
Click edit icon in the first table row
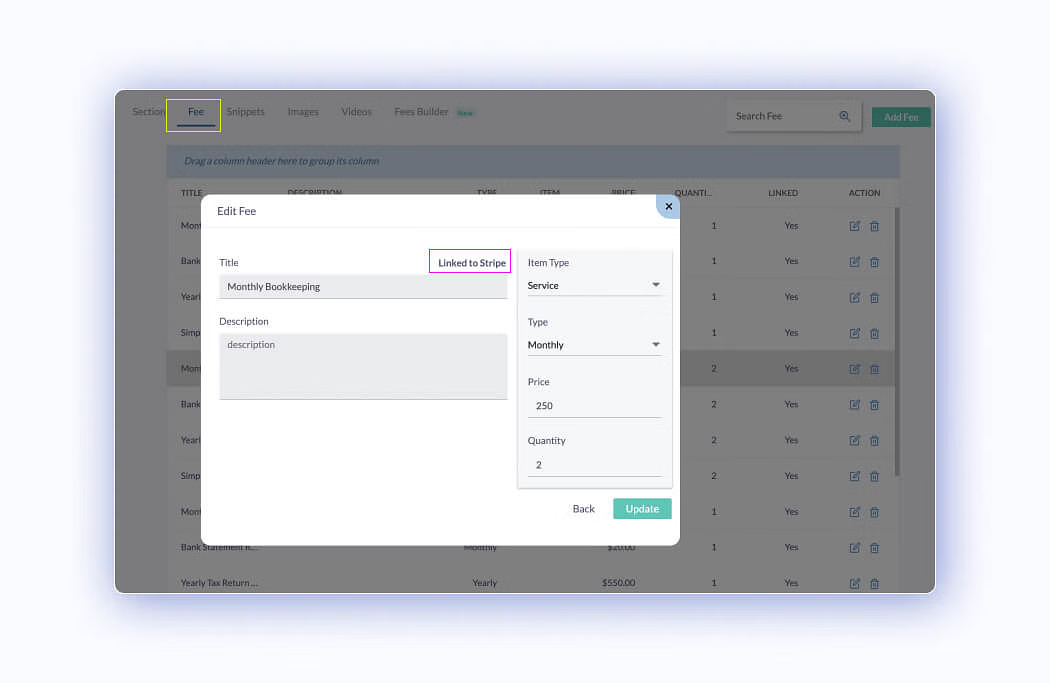tap(854, 226)
